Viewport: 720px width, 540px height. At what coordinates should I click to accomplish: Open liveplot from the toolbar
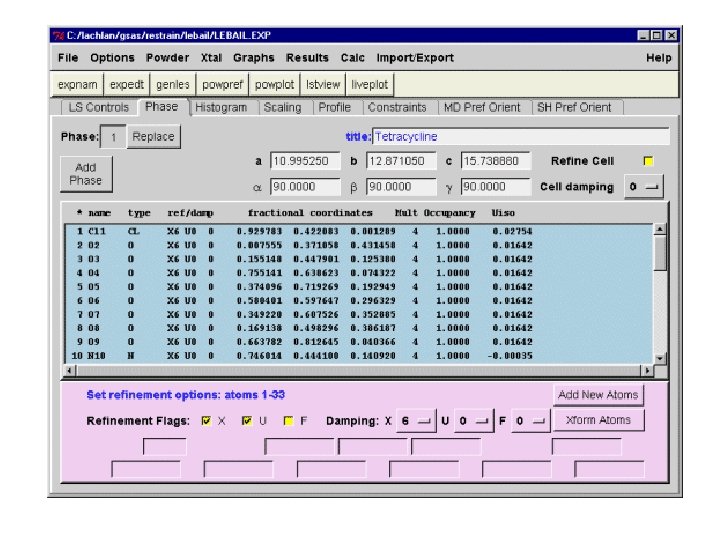click(370, 85)
